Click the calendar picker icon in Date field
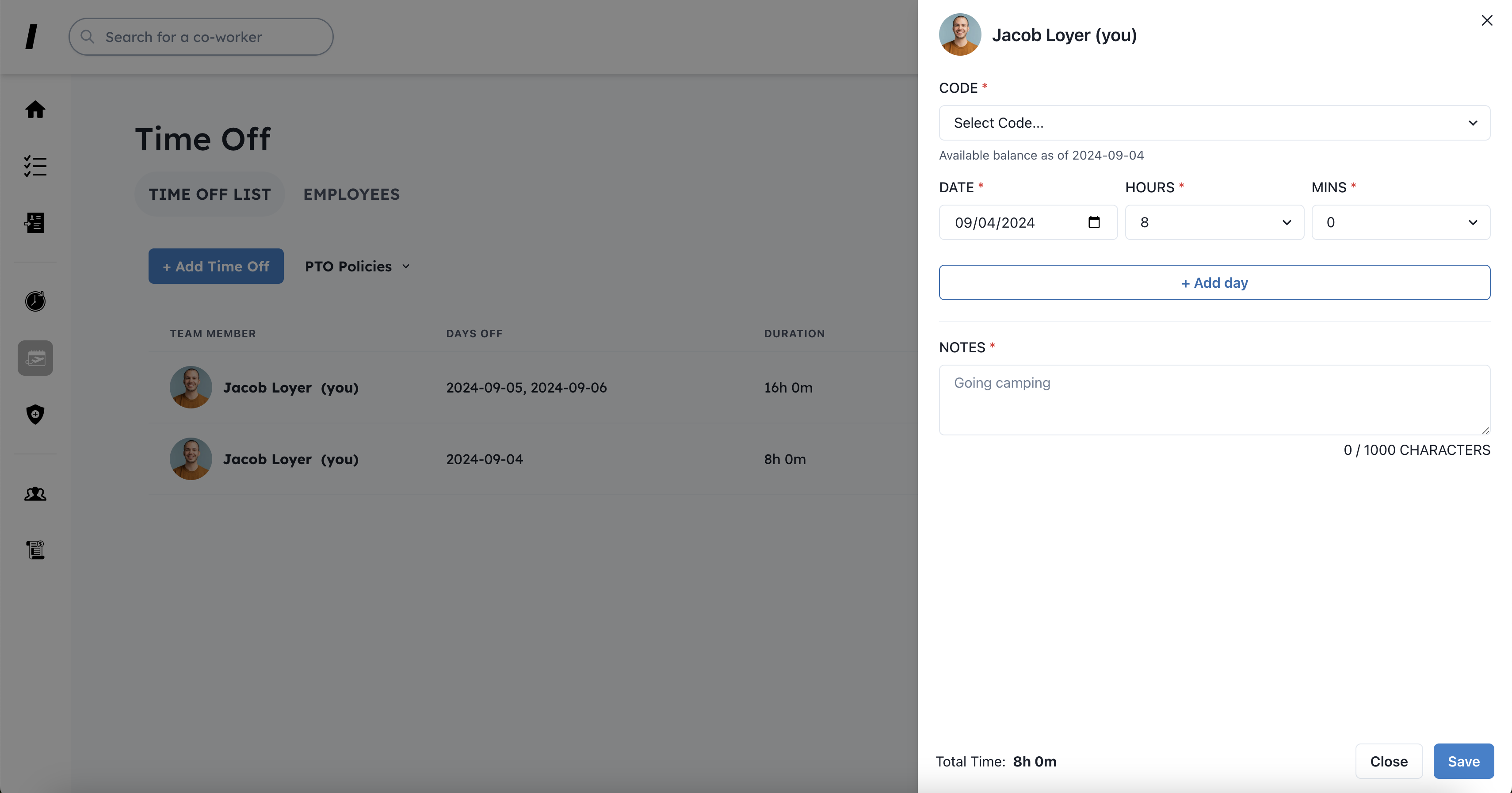 pos(1093,222)
